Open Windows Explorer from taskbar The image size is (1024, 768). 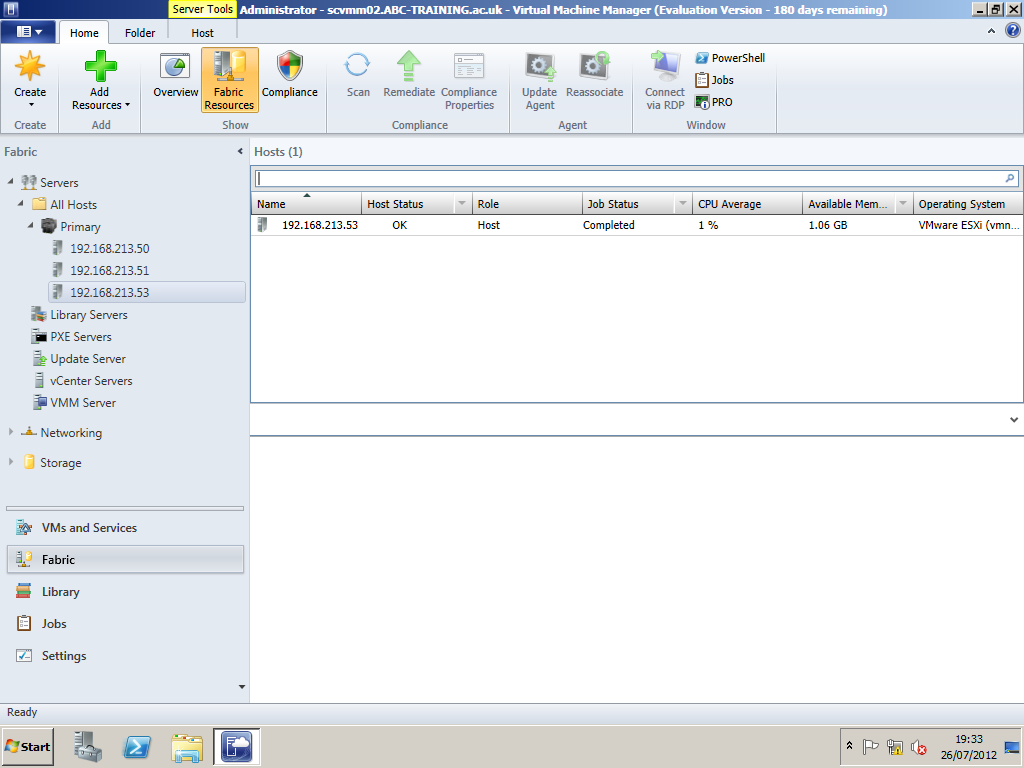pyautogui.click(x=187, y=746)
